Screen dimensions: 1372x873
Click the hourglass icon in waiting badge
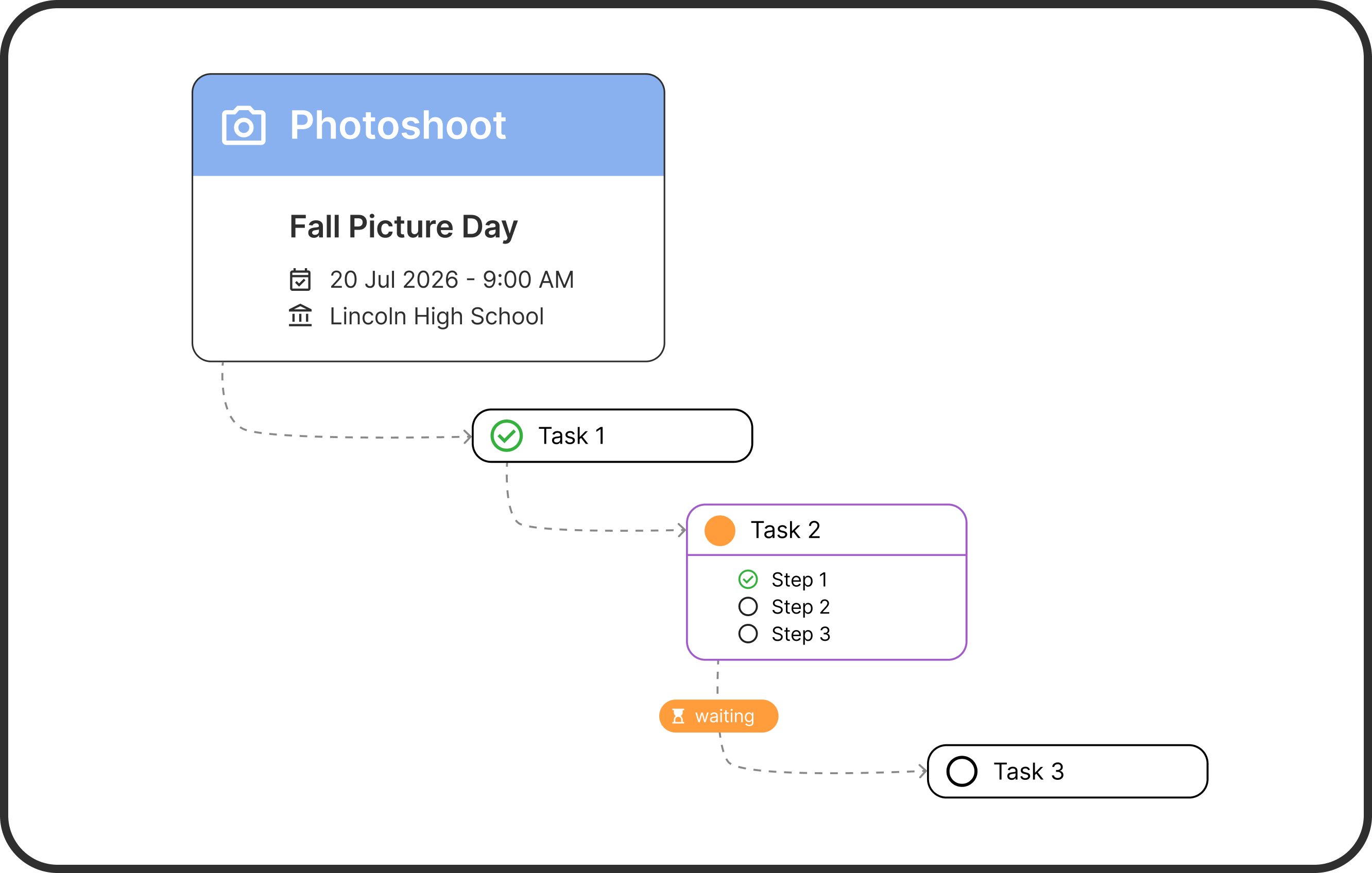point(678,716)
